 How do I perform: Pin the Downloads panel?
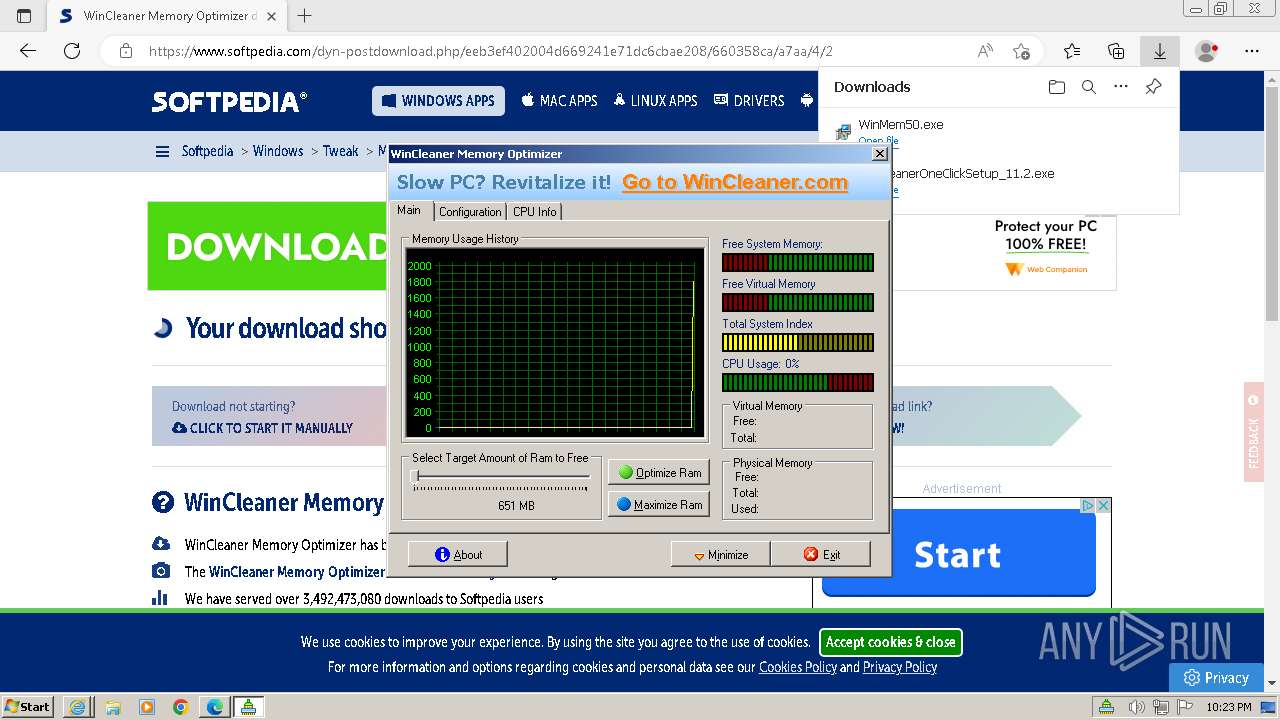[x=1153, y=87]
